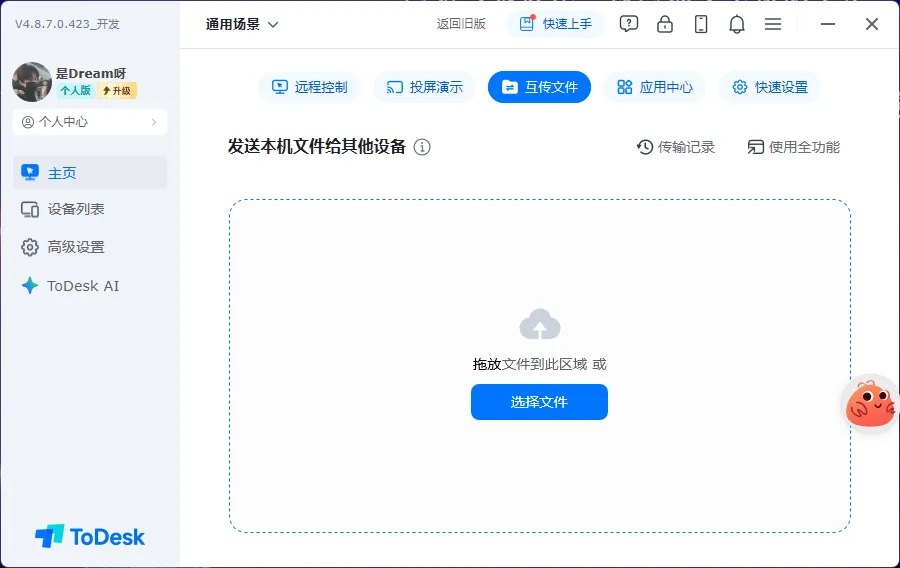Select the 互传文件 tab

pos(540,87)
